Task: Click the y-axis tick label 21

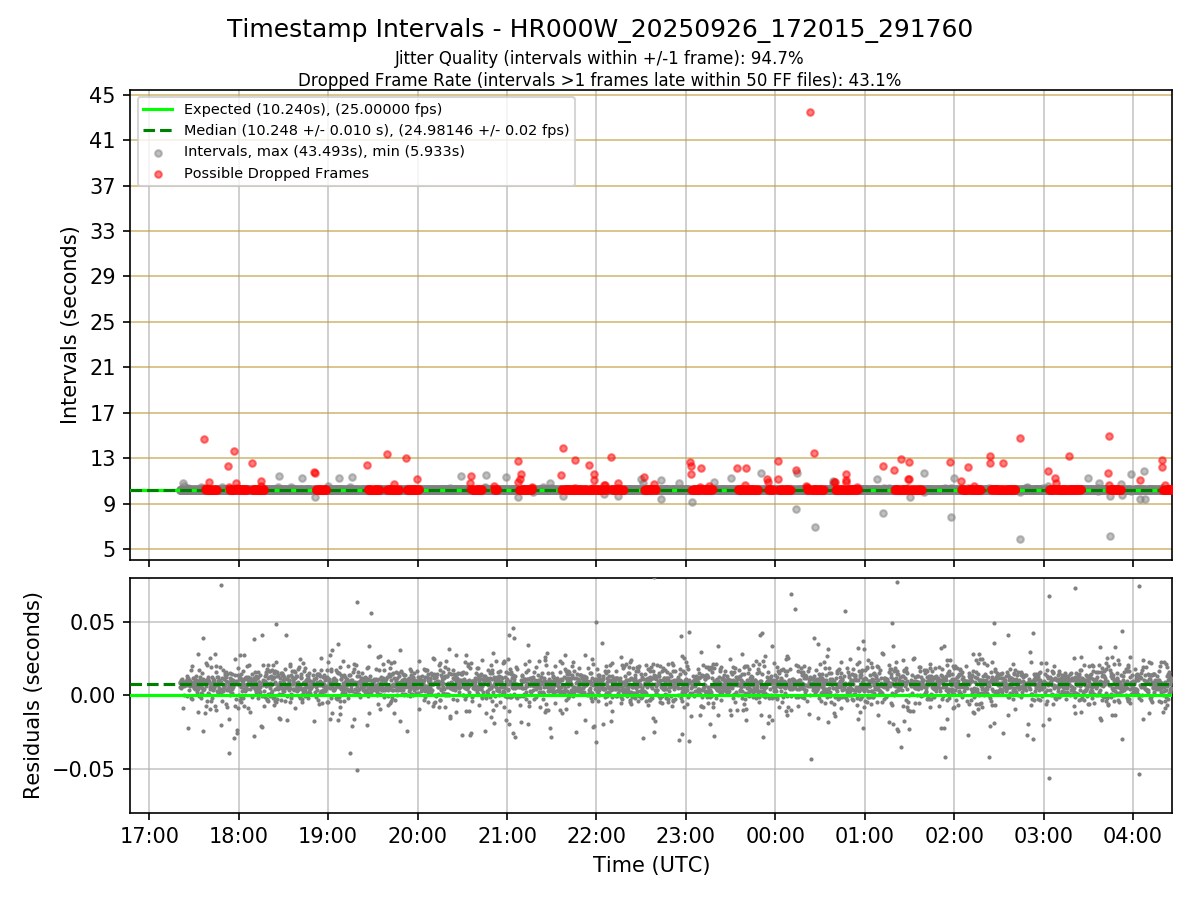Action: pos(103,368)
